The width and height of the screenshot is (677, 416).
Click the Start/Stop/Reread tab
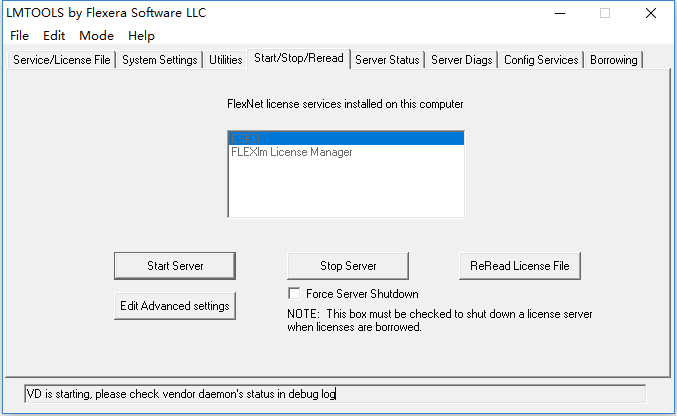(x=299, y=58)
